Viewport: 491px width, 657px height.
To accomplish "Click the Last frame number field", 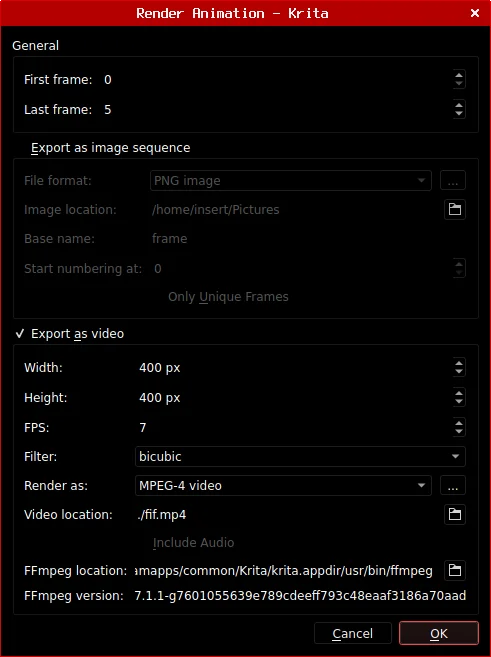I will (x=277, y=110).
